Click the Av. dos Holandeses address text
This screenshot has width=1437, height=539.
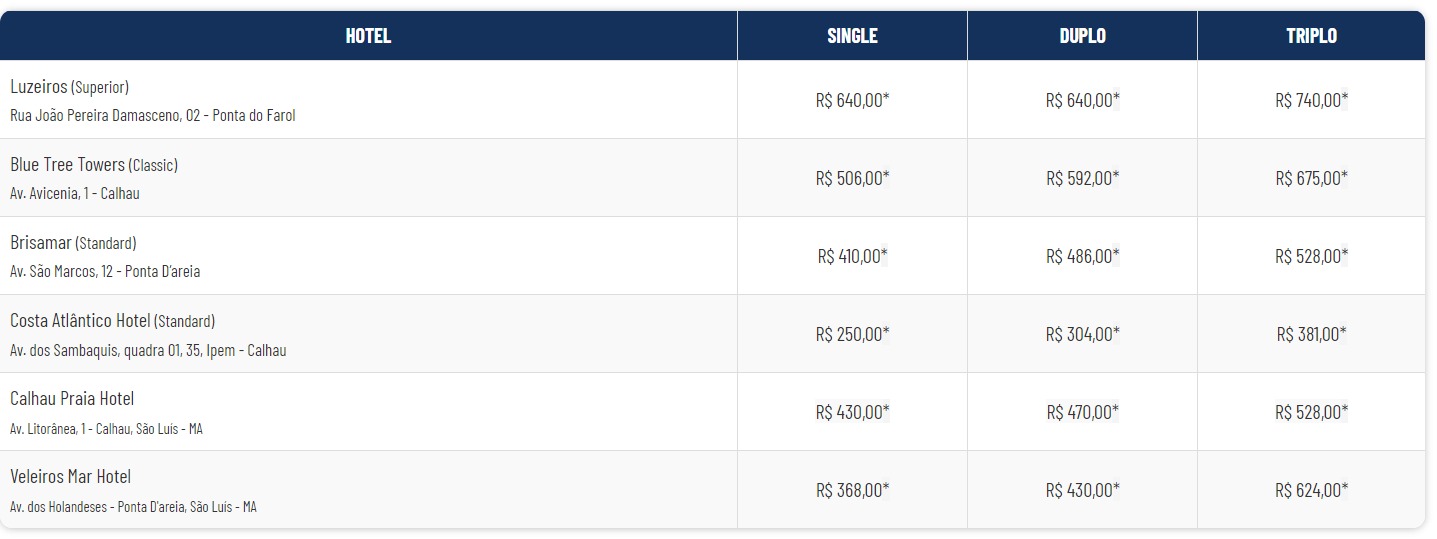click(x=133, y=507)
